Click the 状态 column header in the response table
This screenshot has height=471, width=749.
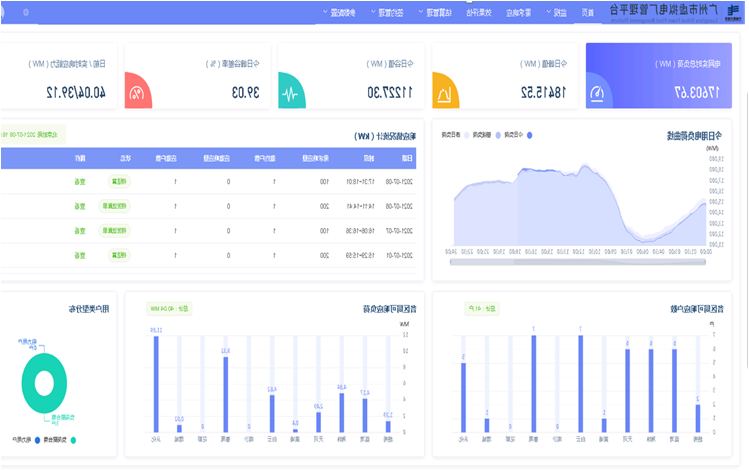(x=125, y=158)
